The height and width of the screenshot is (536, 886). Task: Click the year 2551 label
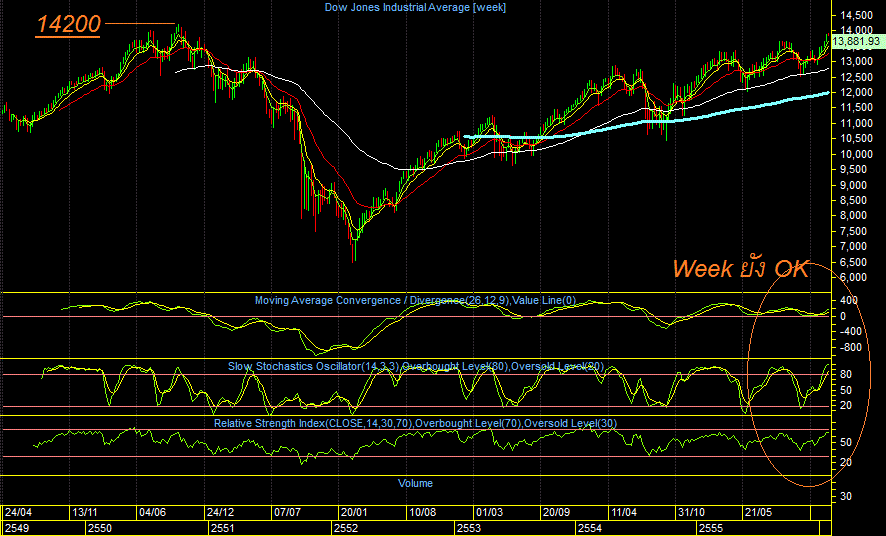click(x=223, y=529)
